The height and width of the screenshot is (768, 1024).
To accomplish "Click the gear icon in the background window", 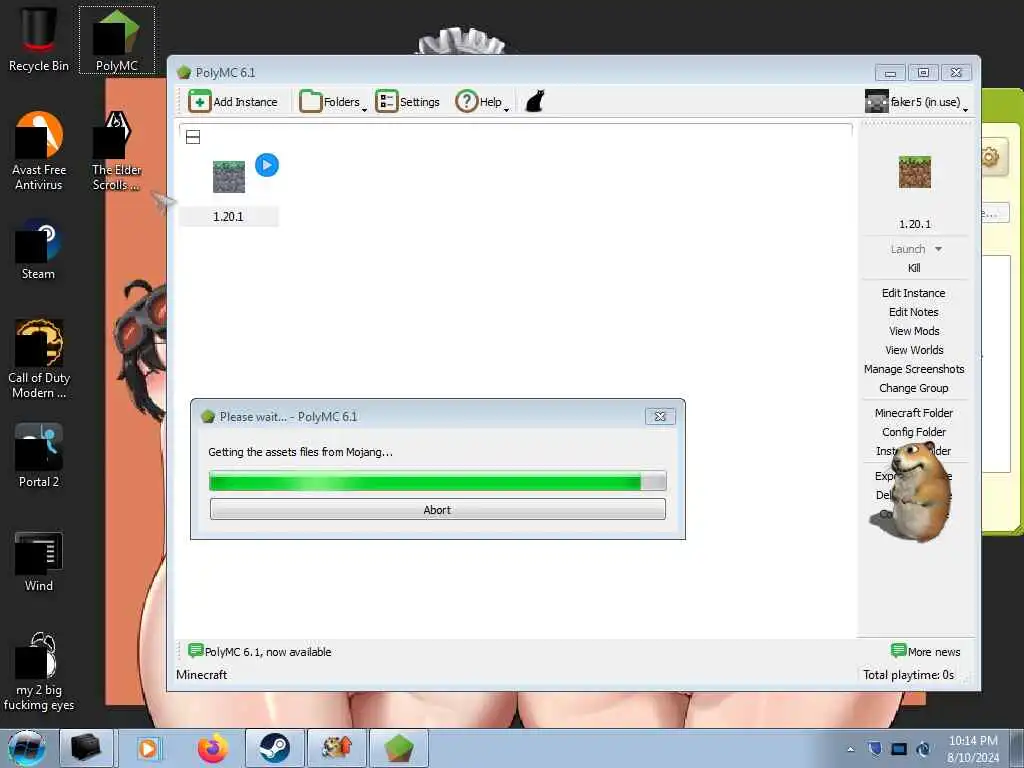I will coord(990,157).
